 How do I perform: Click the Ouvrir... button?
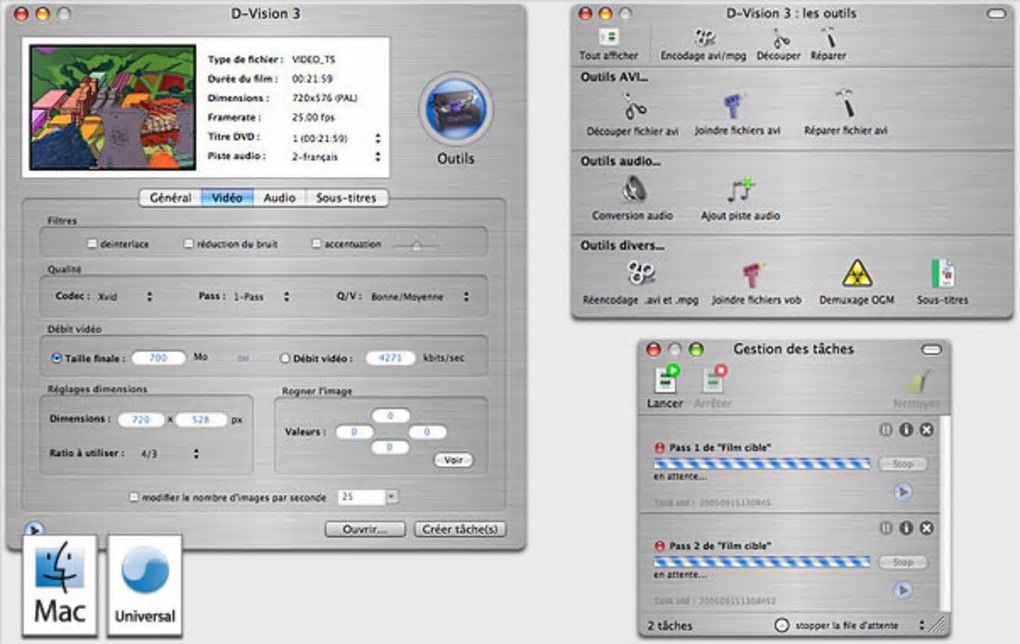[365, 530]
